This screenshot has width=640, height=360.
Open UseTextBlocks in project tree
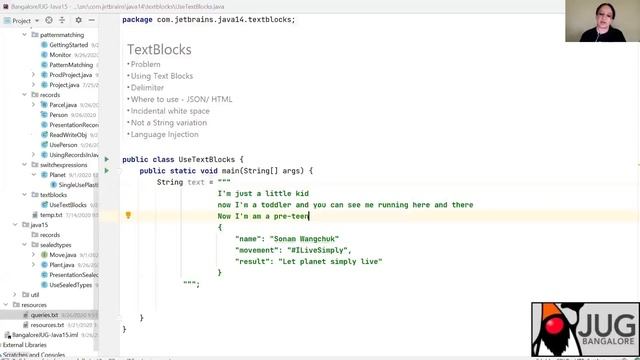(x=68, y=205)
